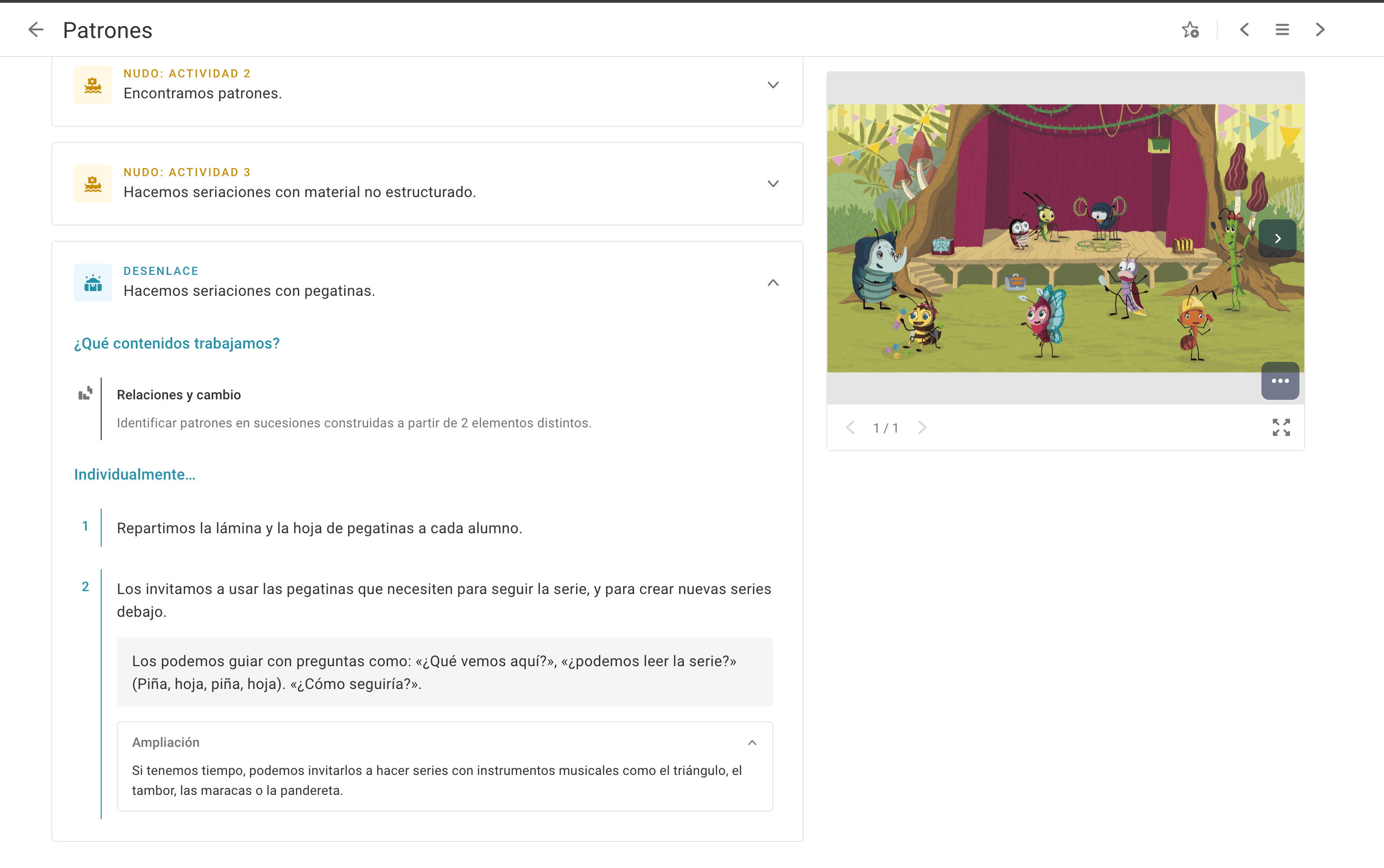Go to the previous session in header
The width and height of the screenshot is (1384, 868).
[1244, 29]
